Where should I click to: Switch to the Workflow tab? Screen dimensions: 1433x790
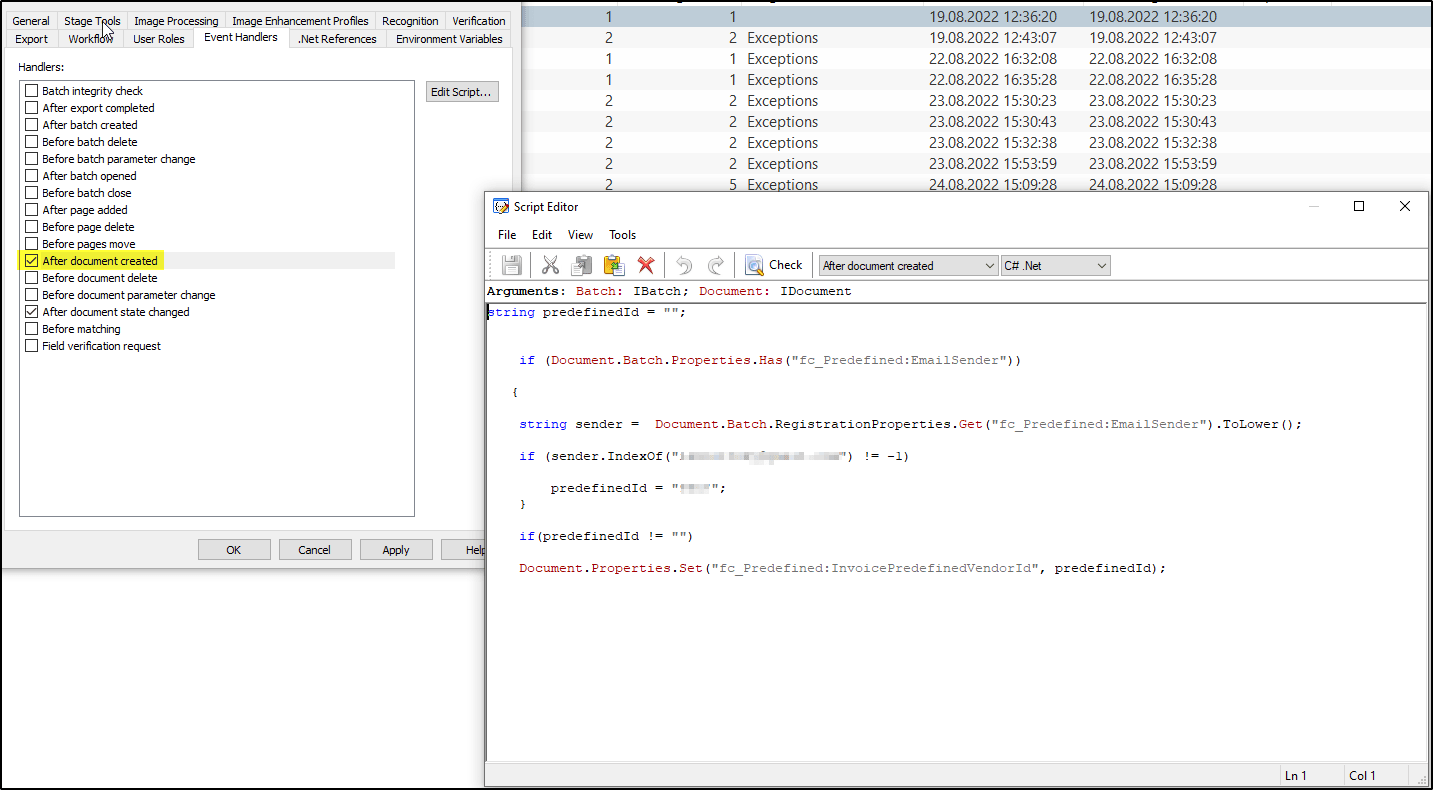point(91,39)
